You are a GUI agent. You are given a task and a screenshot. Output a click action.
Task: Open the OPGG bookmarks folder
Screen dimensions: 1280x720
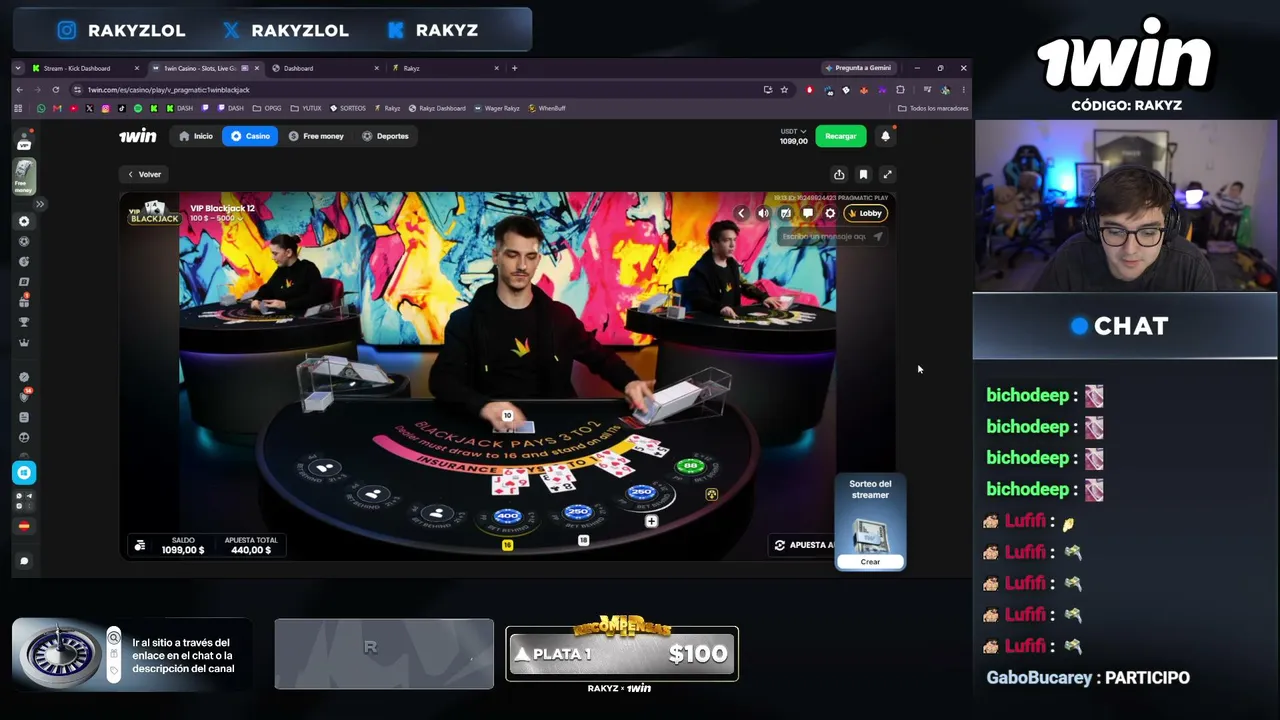(x=267, y=108)
